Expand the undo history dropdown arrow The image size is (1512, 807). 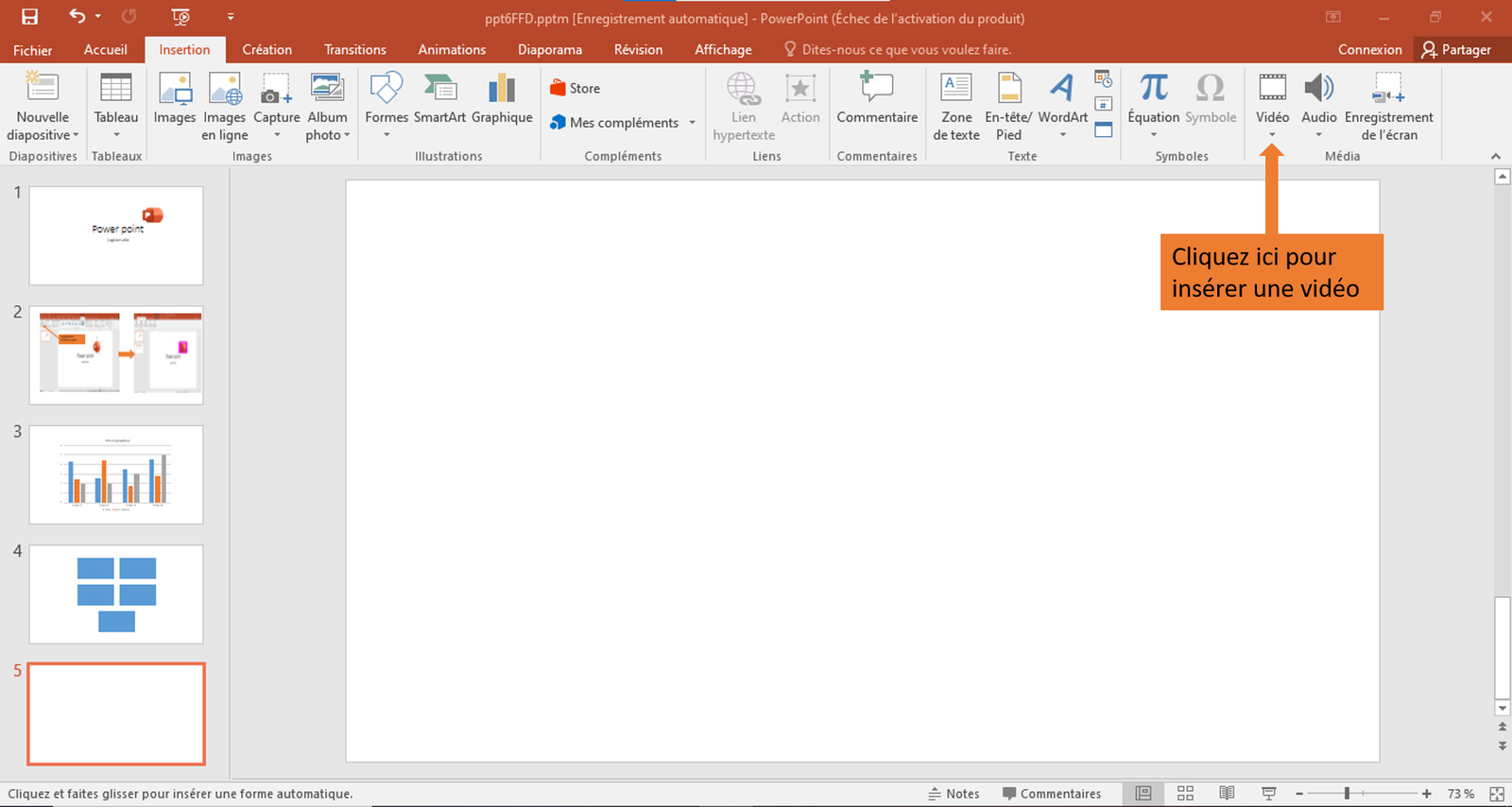[x=98, y=17]
